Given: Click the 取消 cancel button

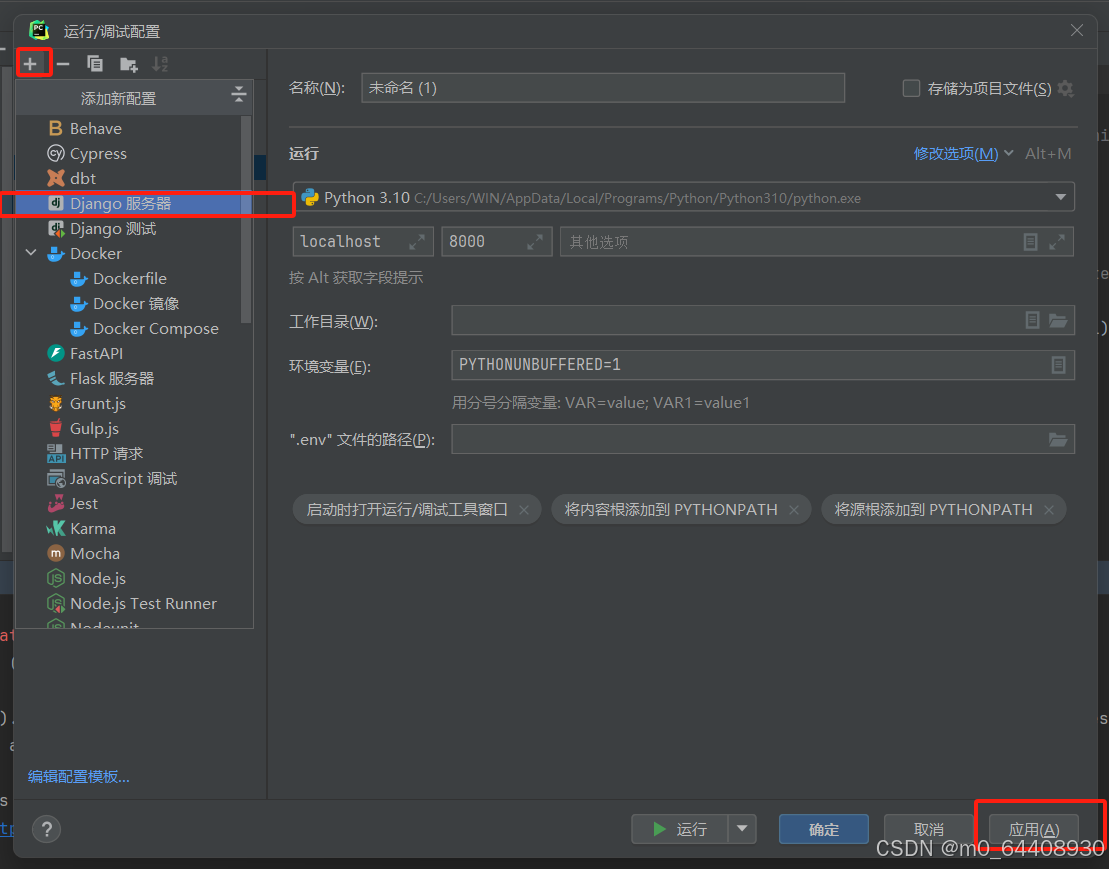Looking at the screenshot, I should [x=929, y=829].
